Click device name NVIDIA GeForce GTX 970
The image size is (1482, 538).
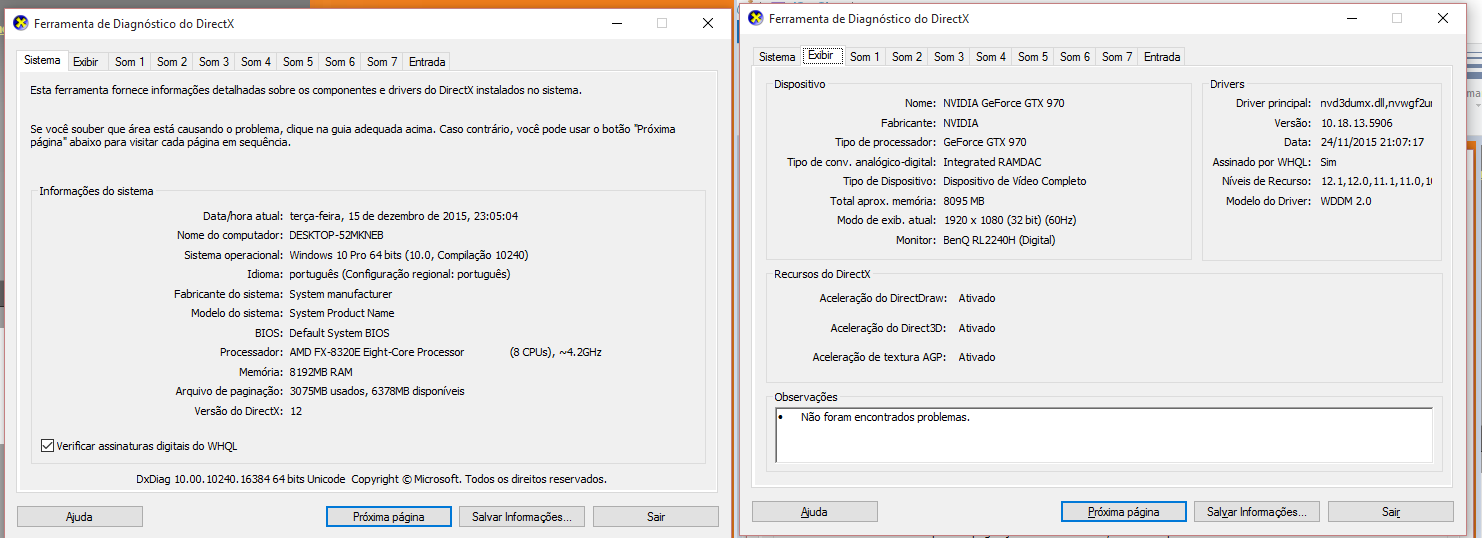coord(1004,103)
